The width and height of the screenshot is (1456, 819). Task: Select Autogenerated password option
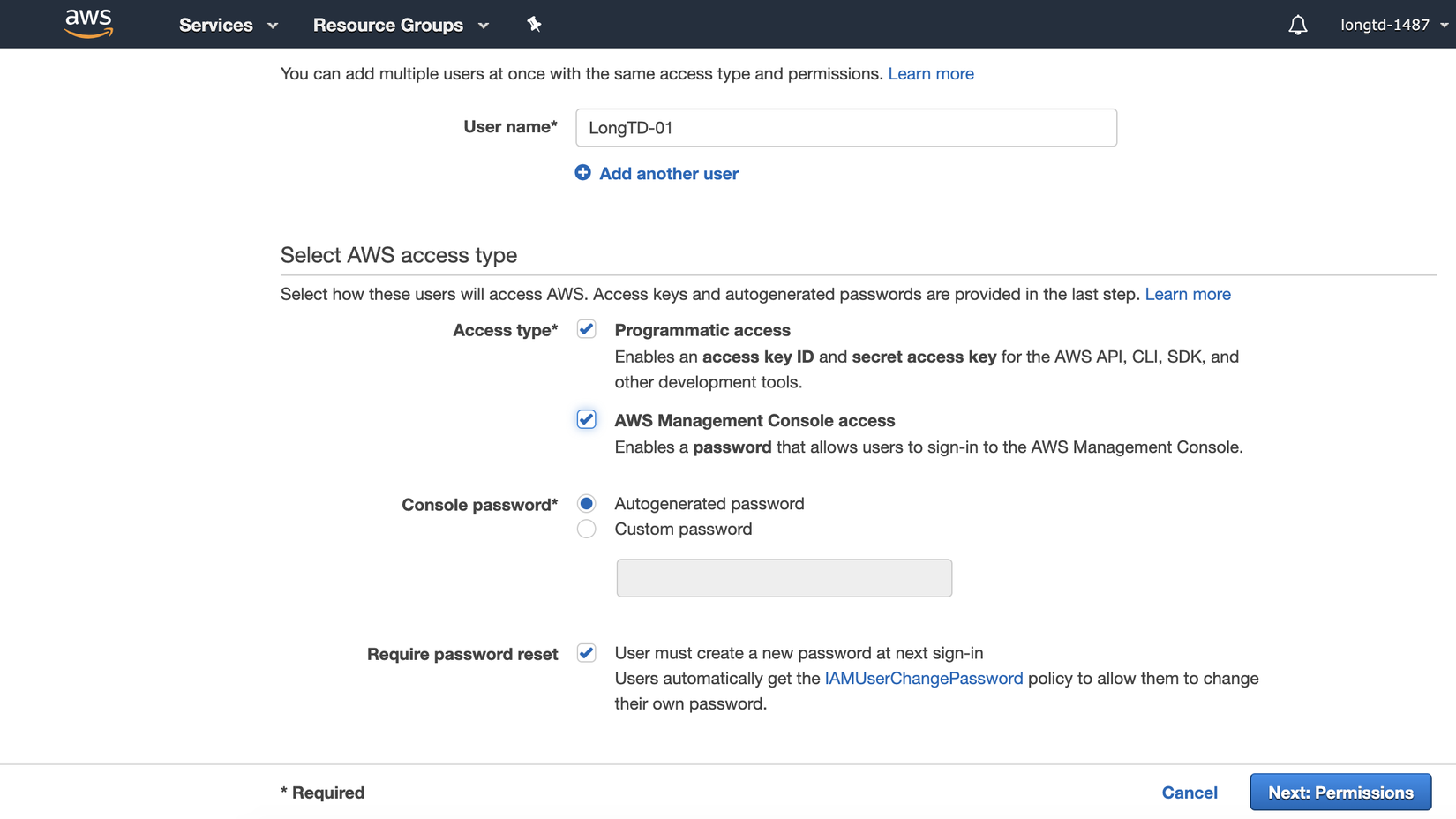[x=587, y=504]
